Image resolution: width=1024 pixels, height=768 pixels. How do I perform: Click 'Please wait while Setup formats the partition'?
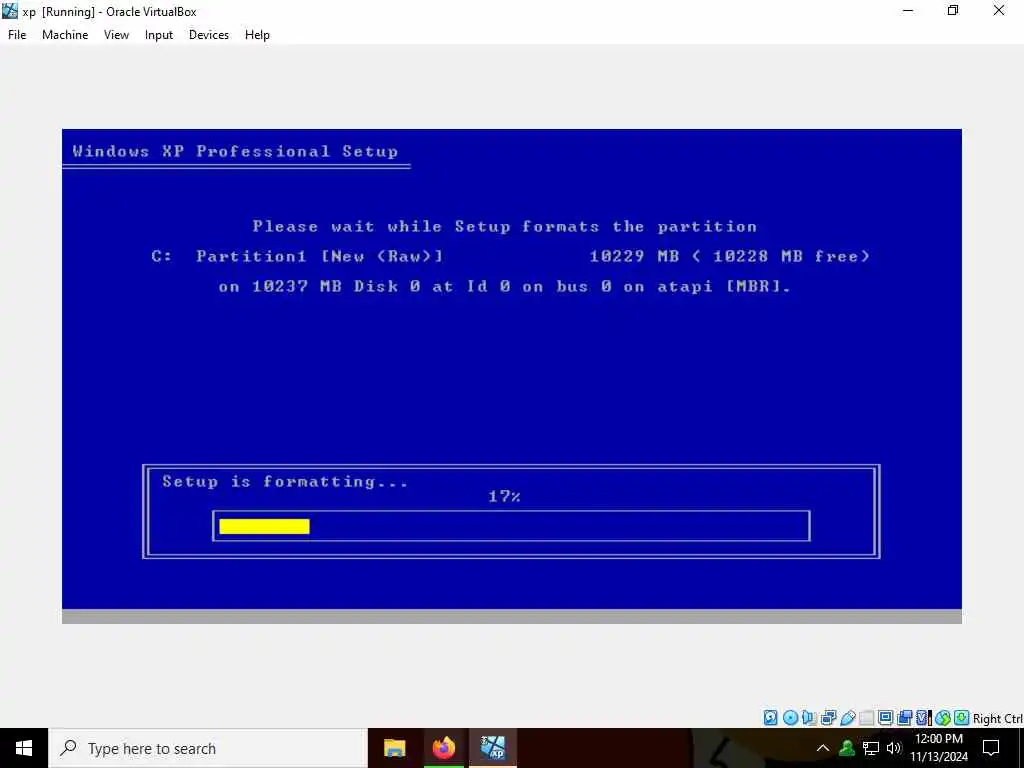click(505, 227)
